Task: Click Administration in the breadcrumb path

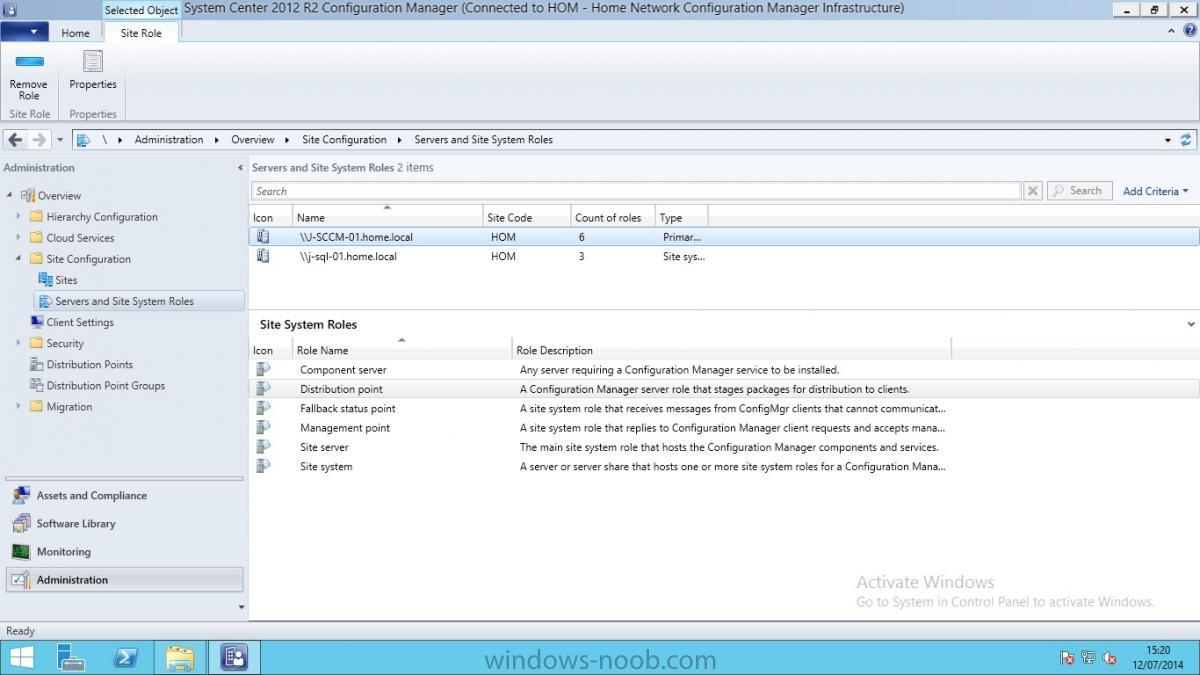Action: pos(168,140)
